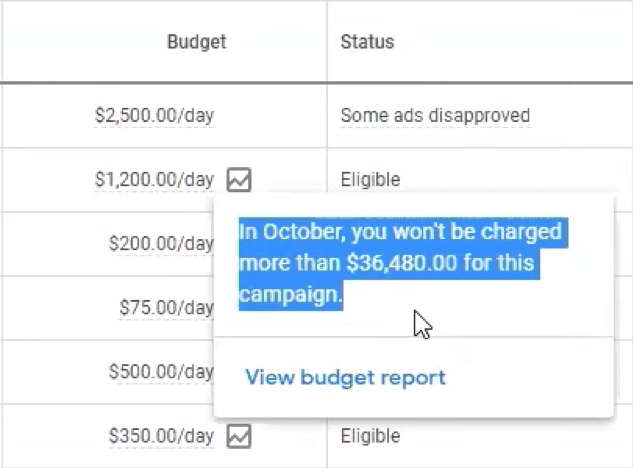Screen dimensions: 633x468
Task: Click the Eligible status in the $350.00/day row
Action: pyautogui.click(x=370, y=436)
